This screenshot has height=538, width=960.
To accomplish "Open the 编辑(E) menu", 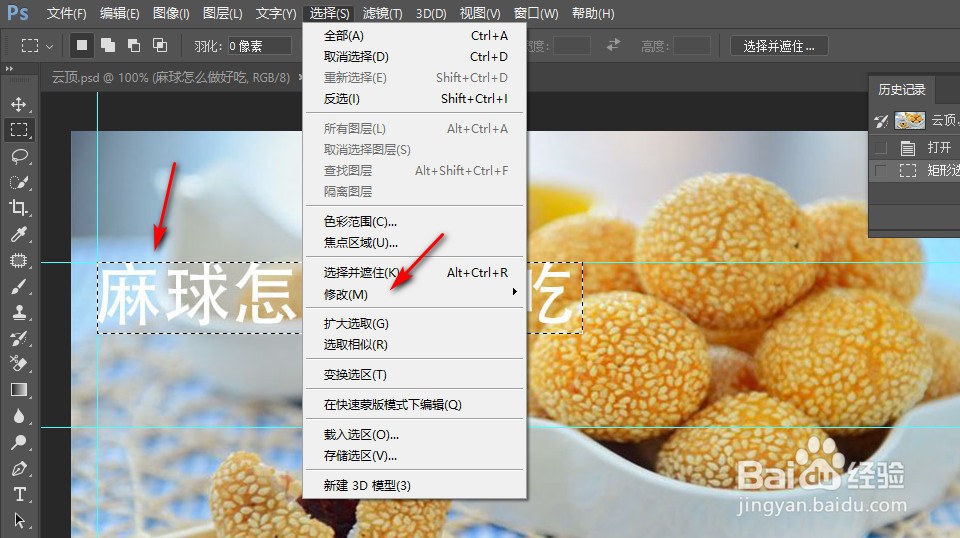I will 119,13.
